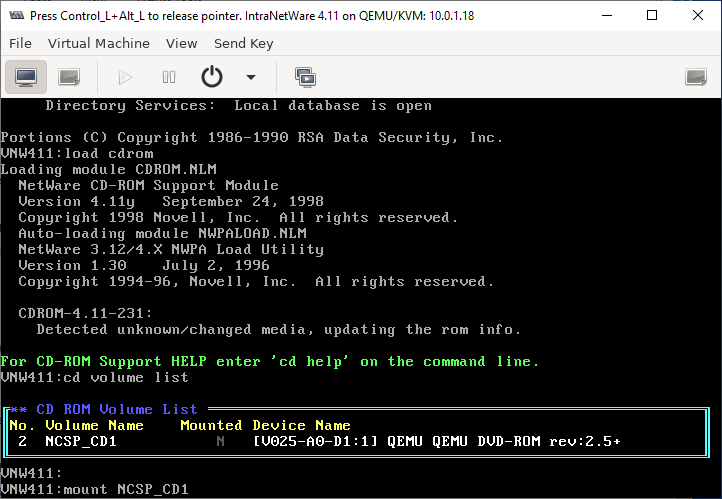Click the 'Device Name' column header
Image resolution: width=722 pixels, height=499 pixels.
302,425
